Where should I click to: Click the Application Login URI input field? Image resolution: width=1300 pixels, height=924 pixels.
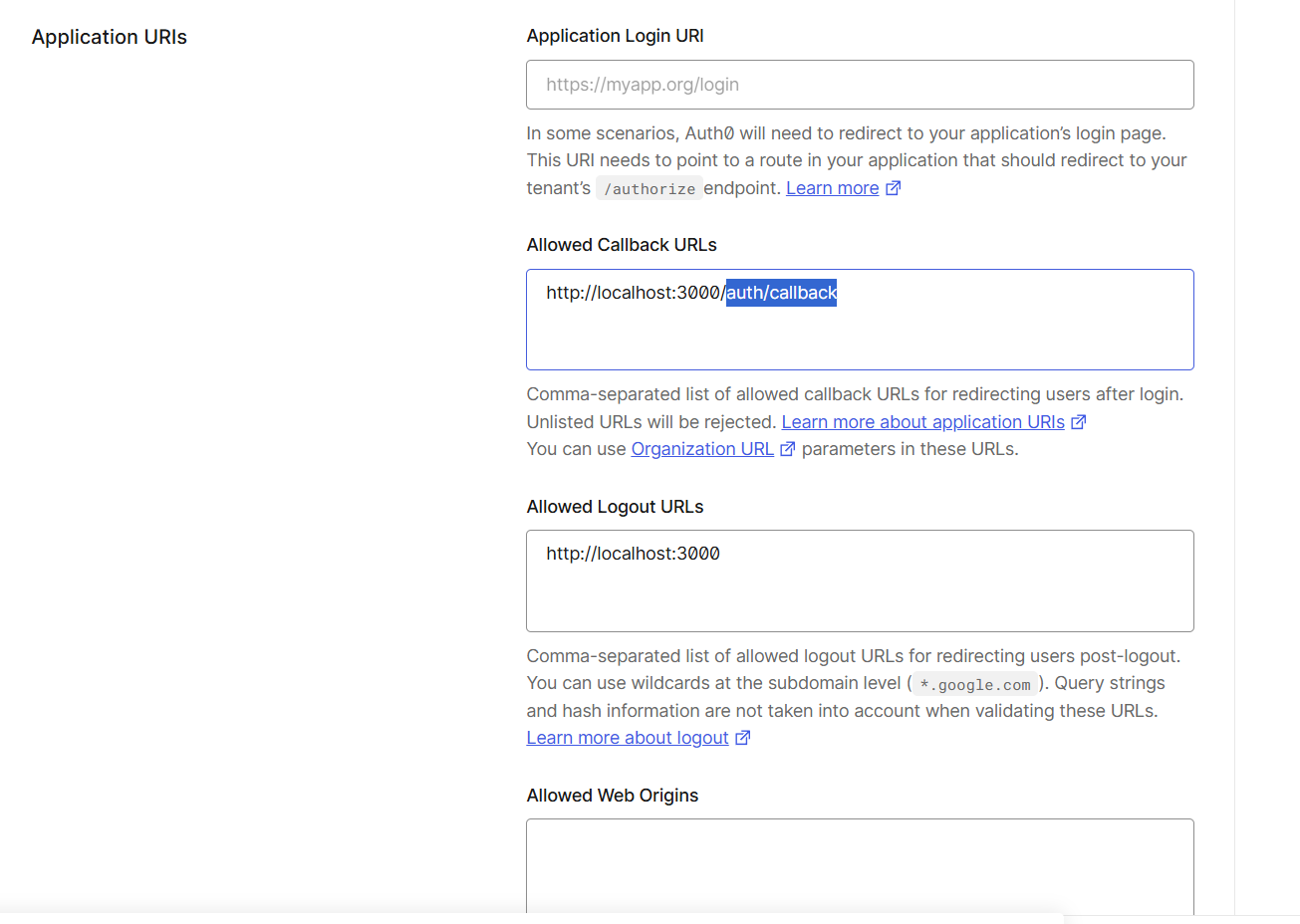click(x=860, y=85)
